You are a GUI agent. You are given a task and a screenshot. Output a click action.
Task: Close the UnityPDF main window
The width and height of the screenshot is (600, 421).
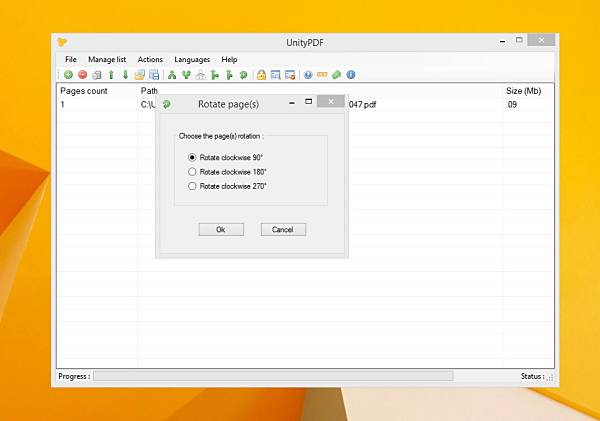541,40
